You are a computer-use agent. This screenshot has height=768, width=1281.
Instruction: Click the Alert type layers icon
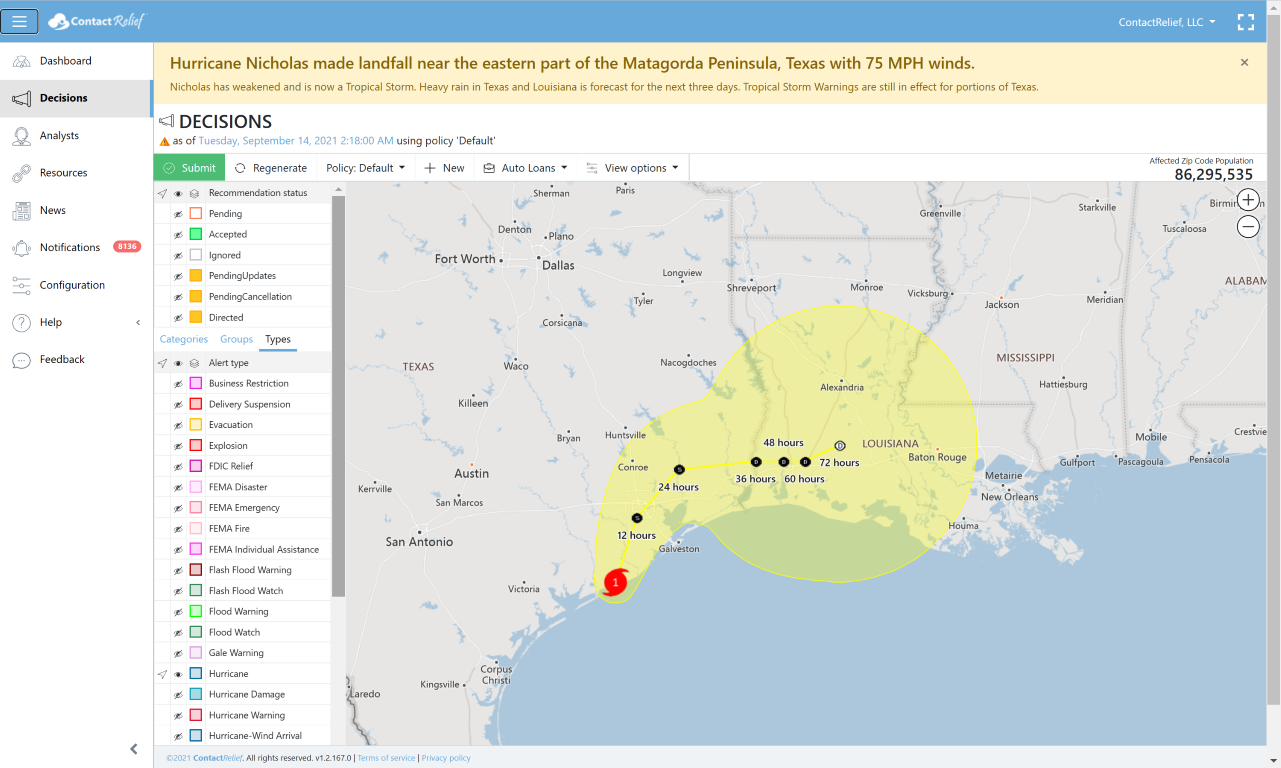pos(195,363)
